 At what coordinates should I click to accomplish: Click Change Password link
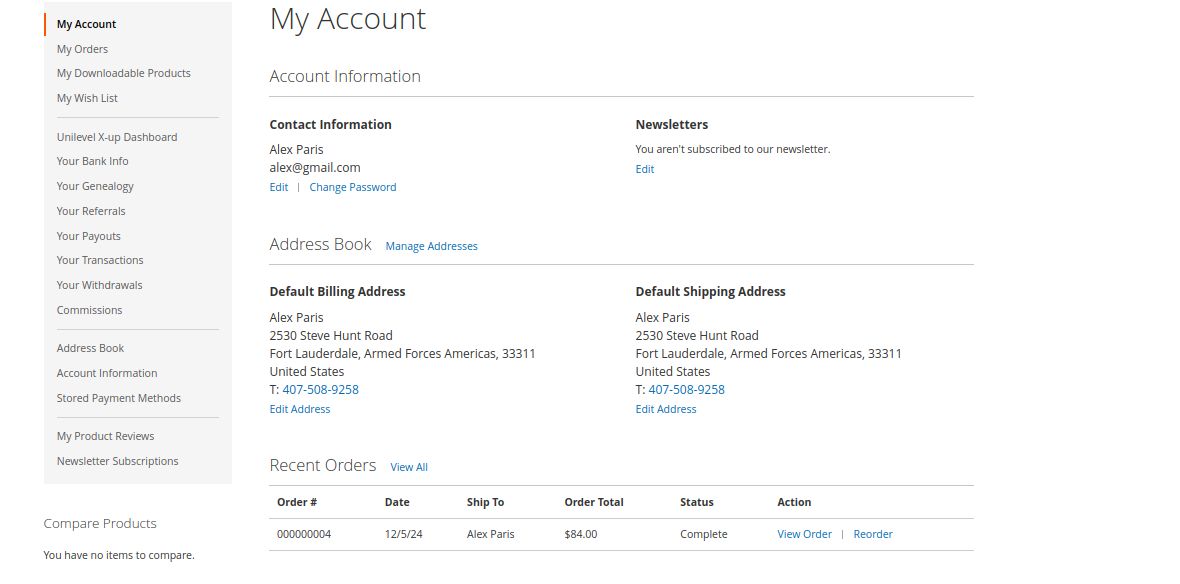click(x=352, y=187)
